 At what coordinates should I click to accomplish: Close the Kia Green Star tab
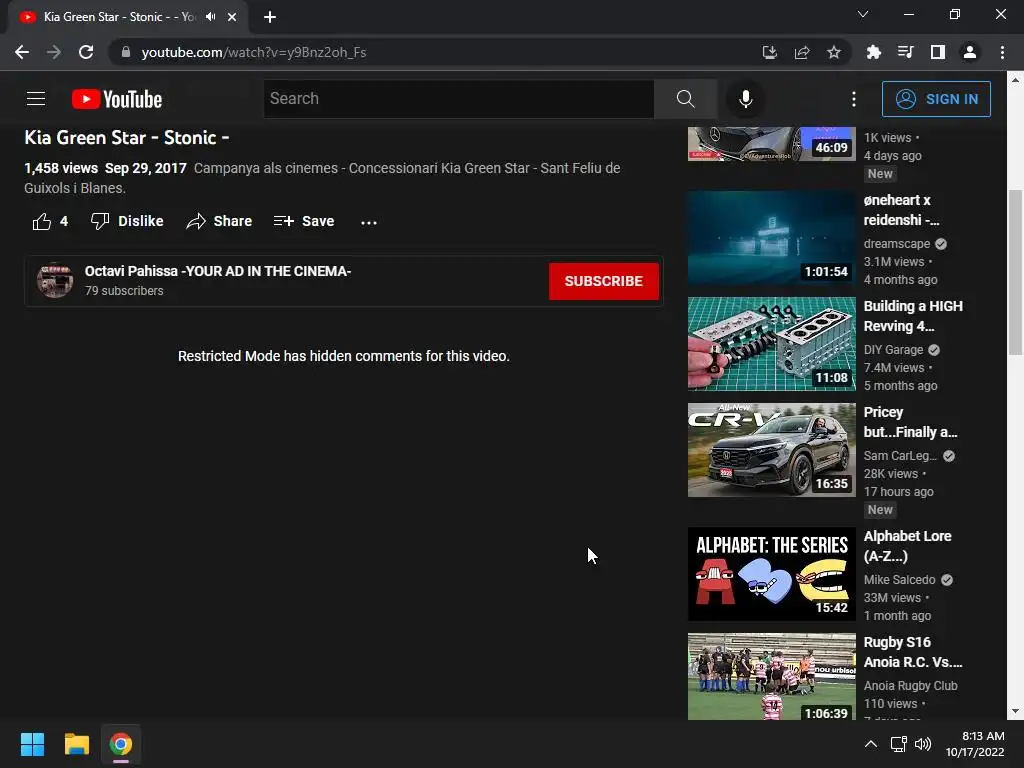click(232, 17)
